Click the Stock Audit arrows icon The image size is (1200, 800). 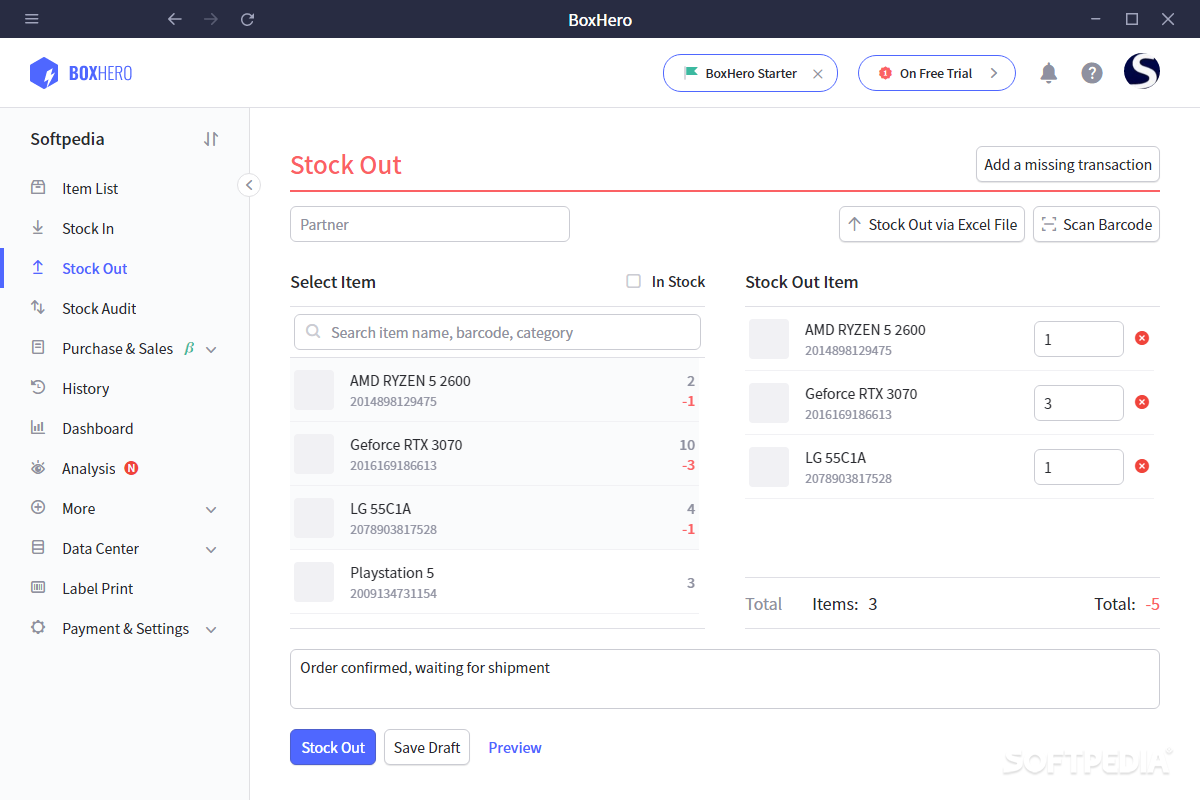click(38, 307)
